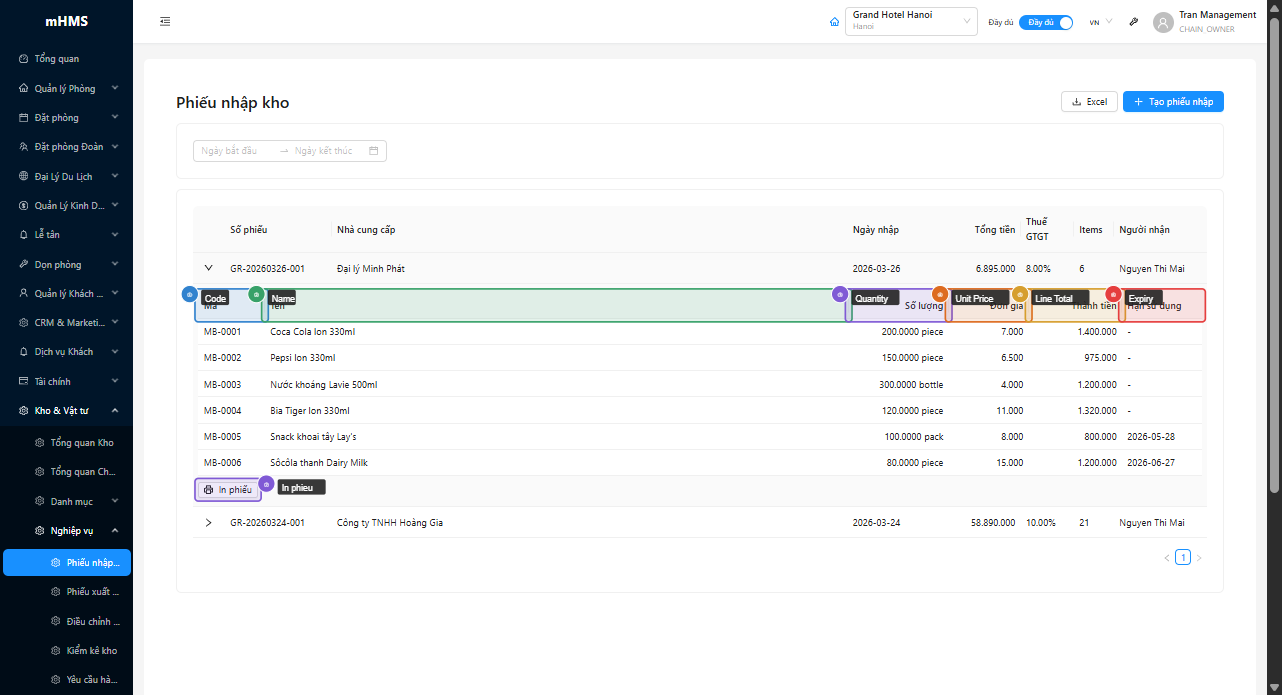The width and height of the screenshot is (1282, 695).
Task: Open the Grand Hotel Hanoi selector dropdown
Action: 911,22
